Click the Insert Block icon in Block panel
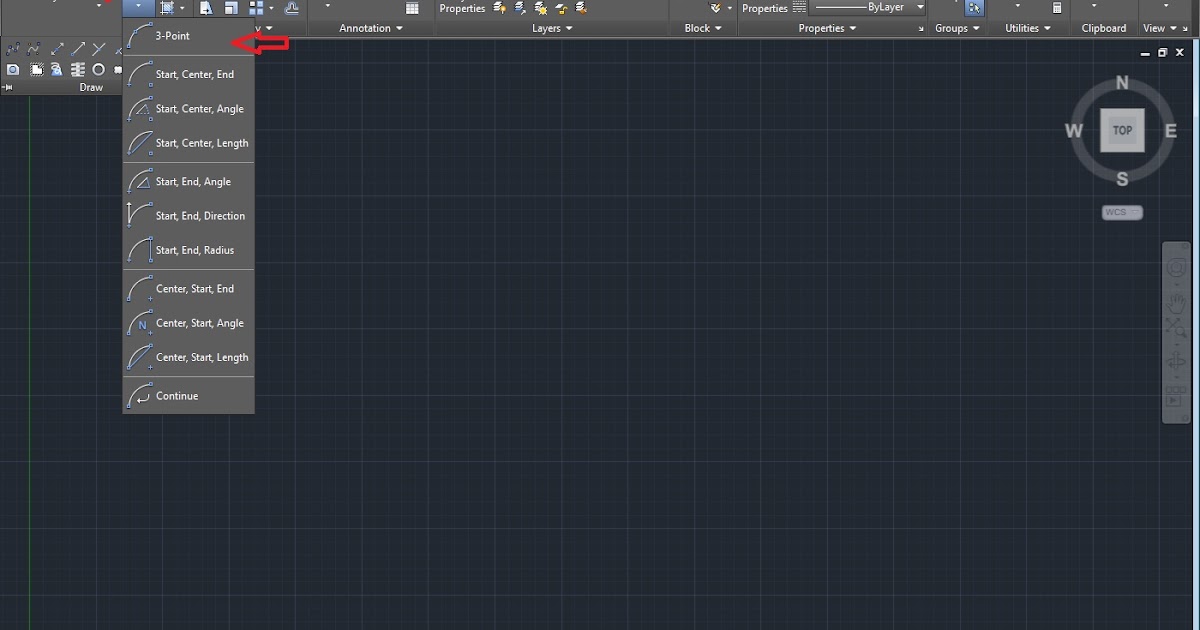 [x=716, y=8]
